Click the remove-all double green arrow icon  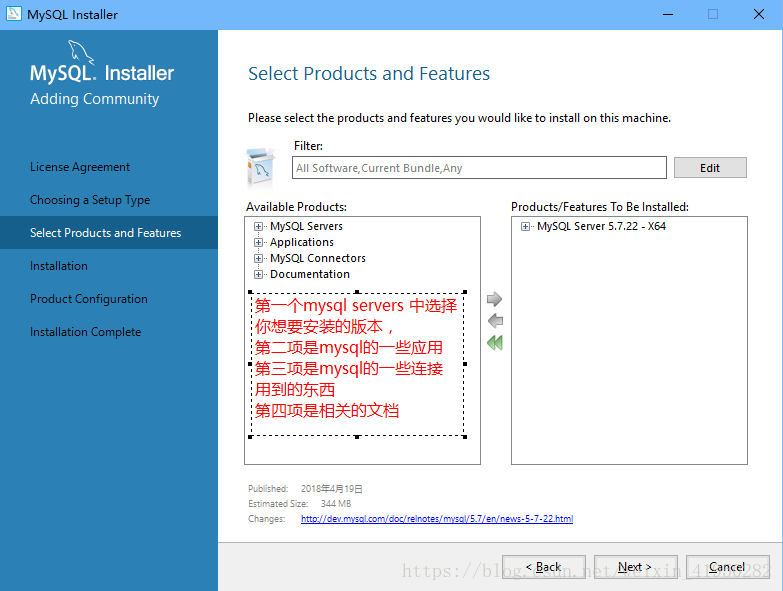(495, 343)
